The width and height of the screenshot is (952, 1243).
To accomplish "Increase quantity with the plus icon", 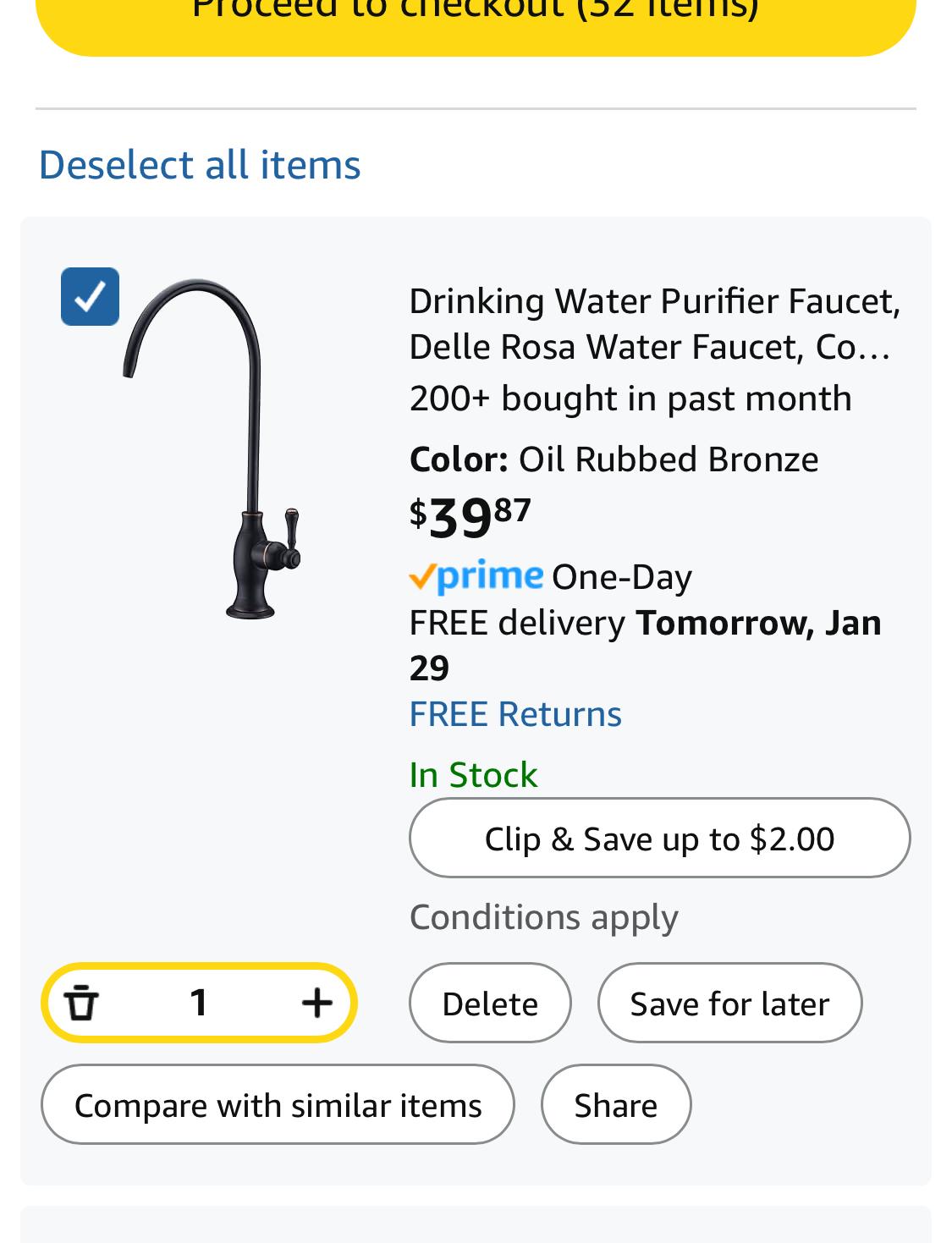I will pyautogui.click(x=316, y=1003).
